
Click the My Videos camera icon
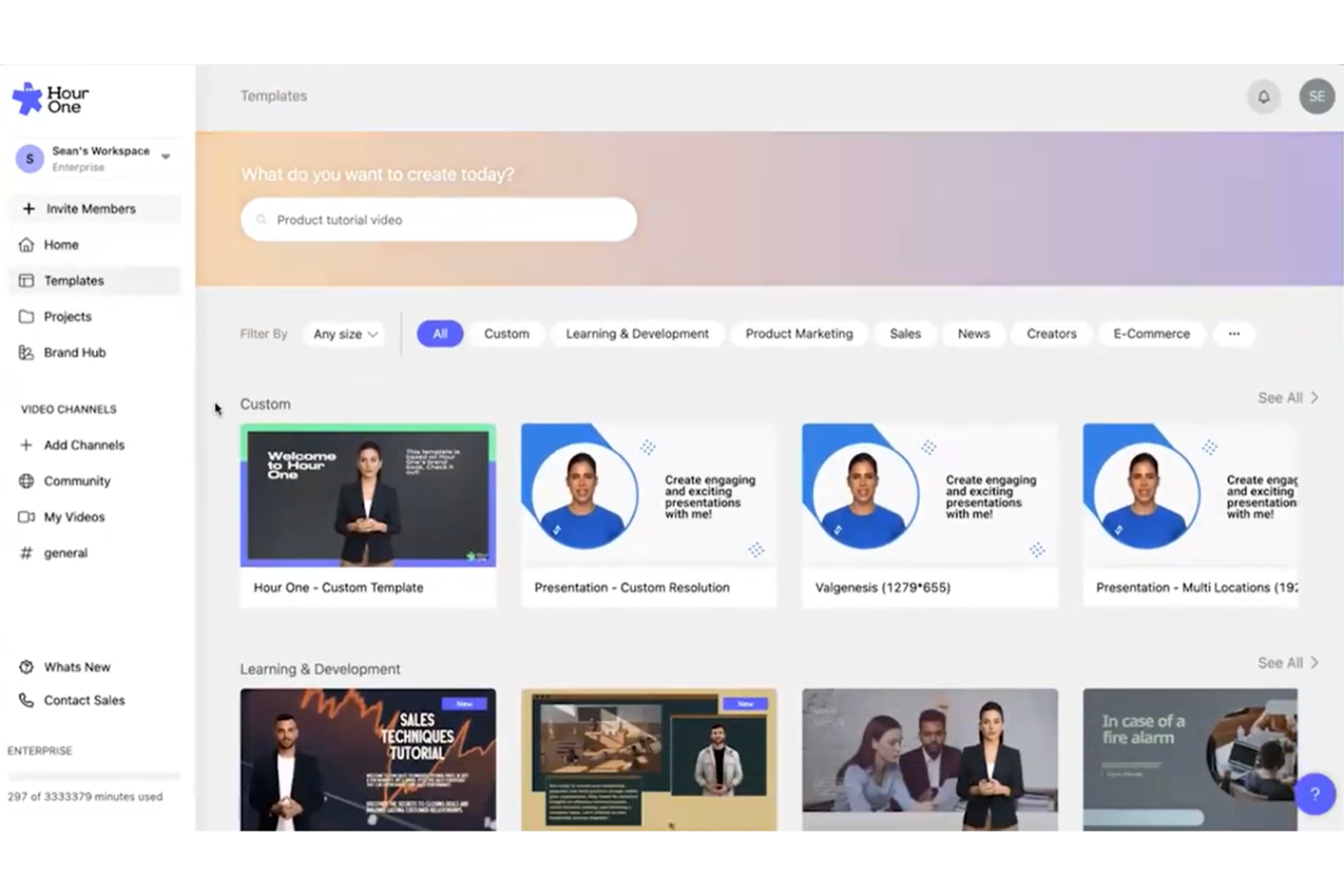[x=26, y=517]
